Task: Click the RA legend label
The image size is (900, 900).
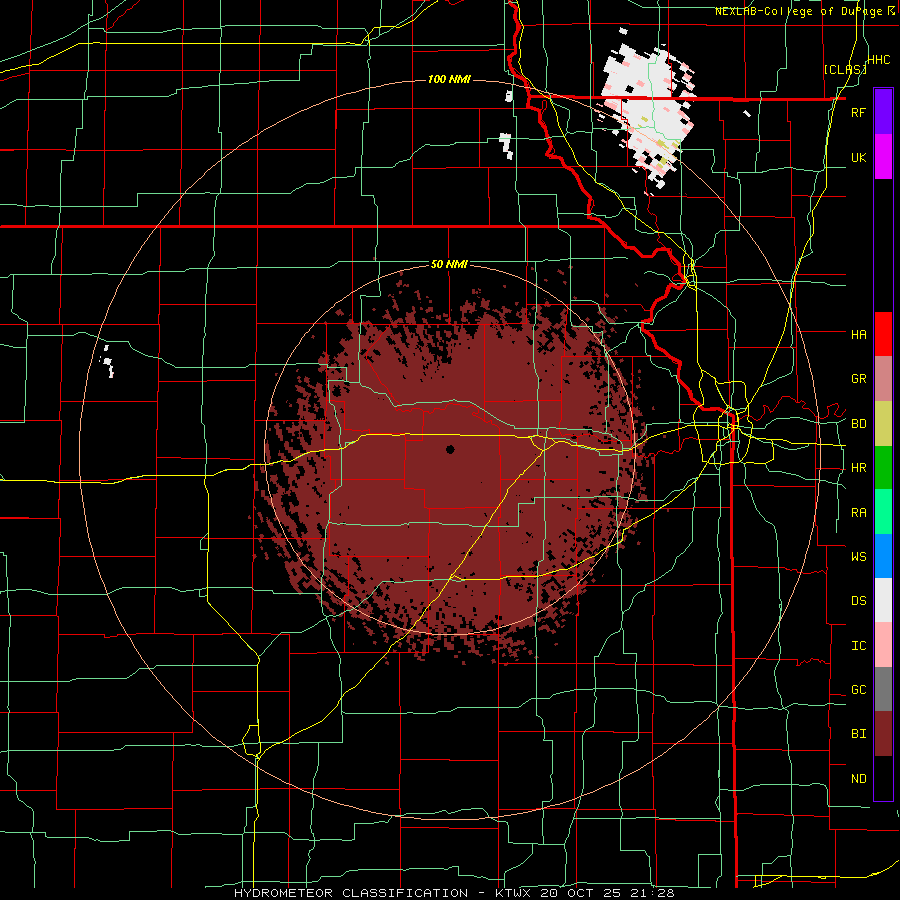Action: point(858,513)
